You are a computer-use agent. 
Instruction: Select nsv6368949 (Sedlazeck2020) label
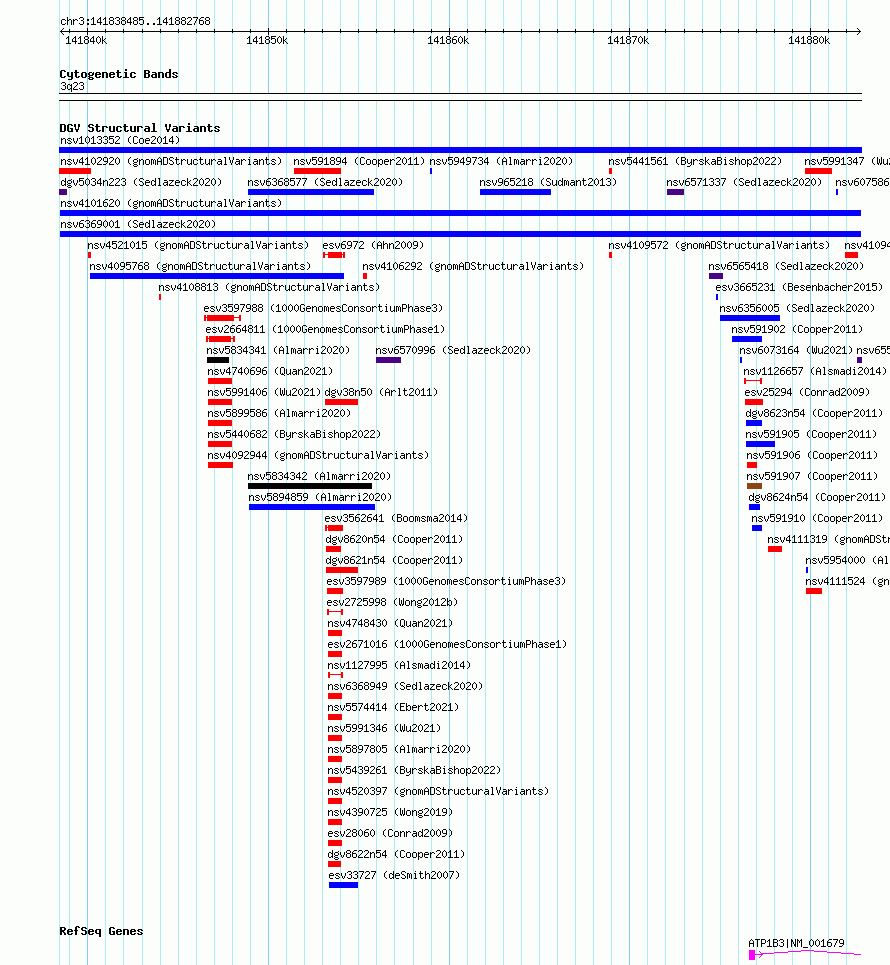[405, 686]
